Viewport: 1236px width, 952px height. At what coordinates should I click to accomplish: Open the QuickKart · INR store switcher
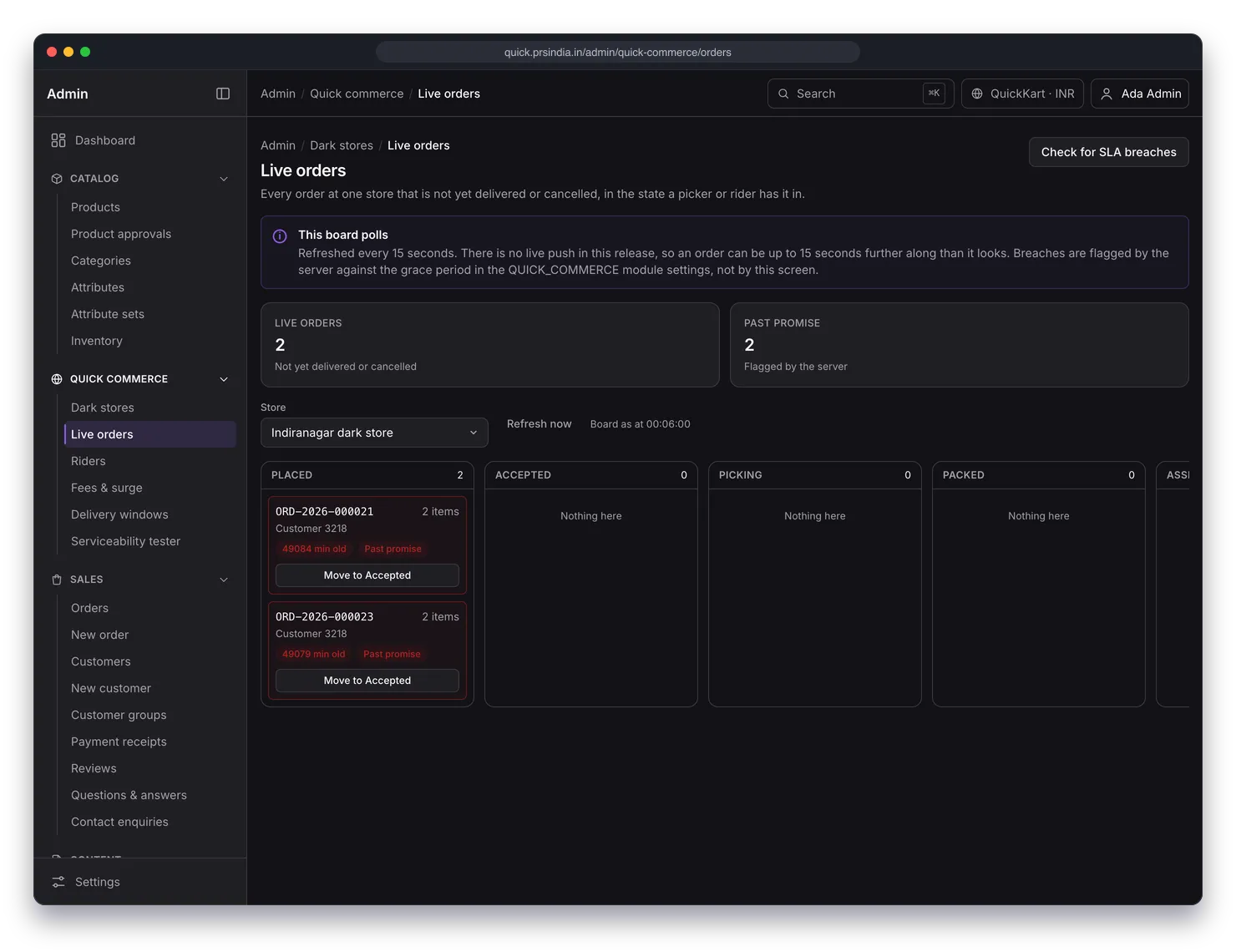pyautogui.click(x=1022, y=94)
